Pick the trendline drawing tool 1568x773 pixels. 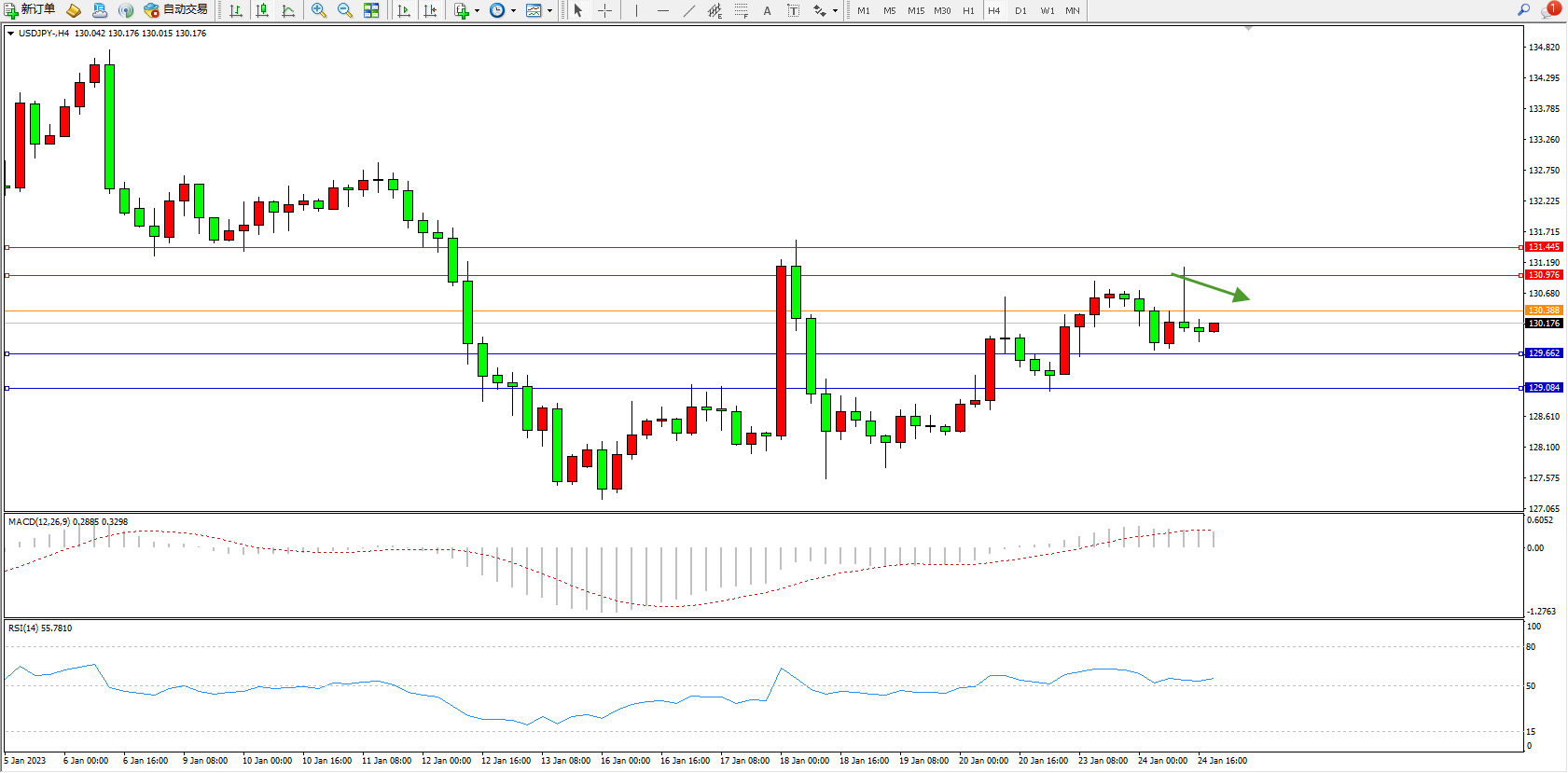click(688, 10)
